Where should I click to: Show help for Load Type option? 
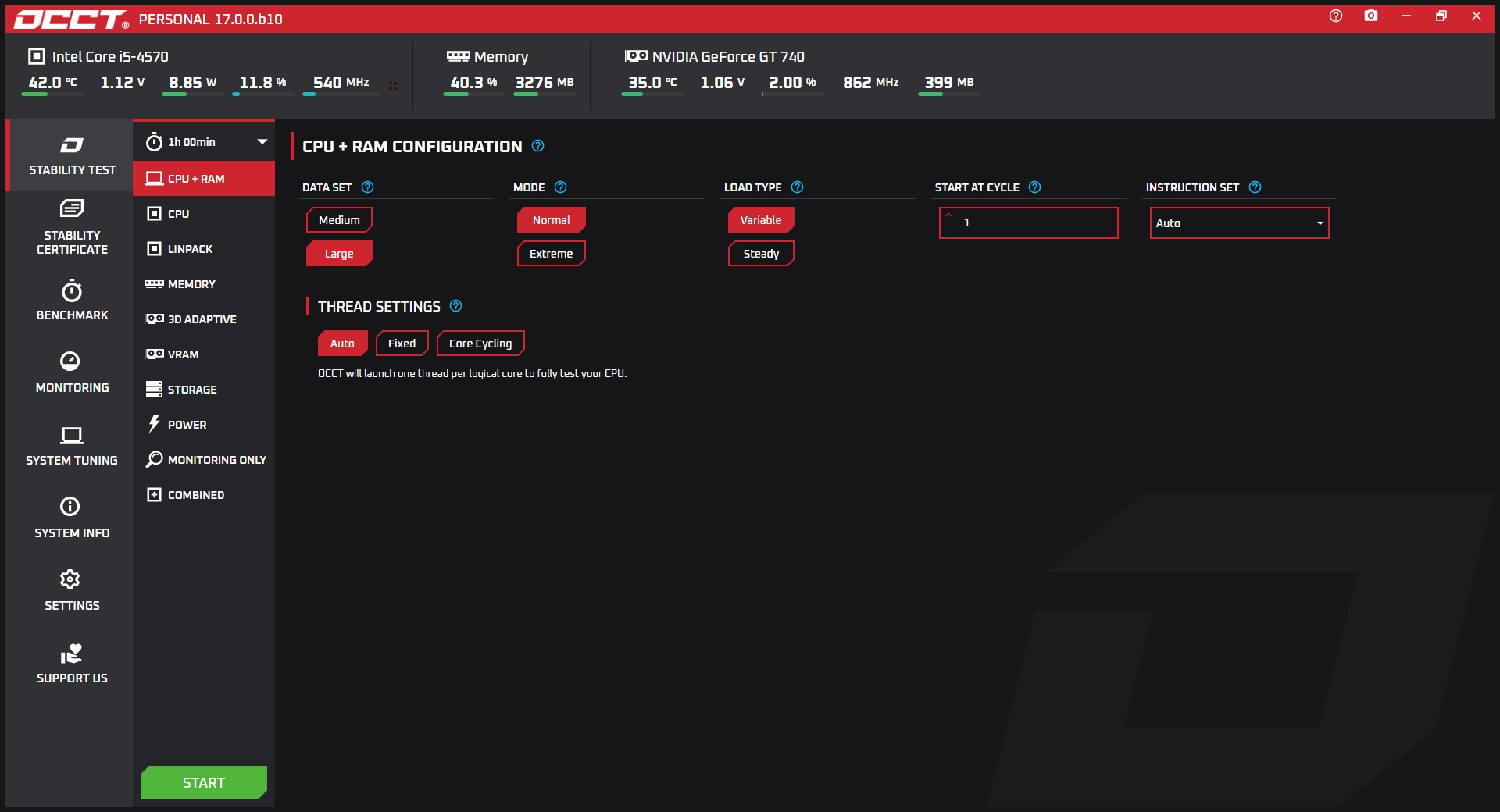pyautogui.click(x=797, y=187)
